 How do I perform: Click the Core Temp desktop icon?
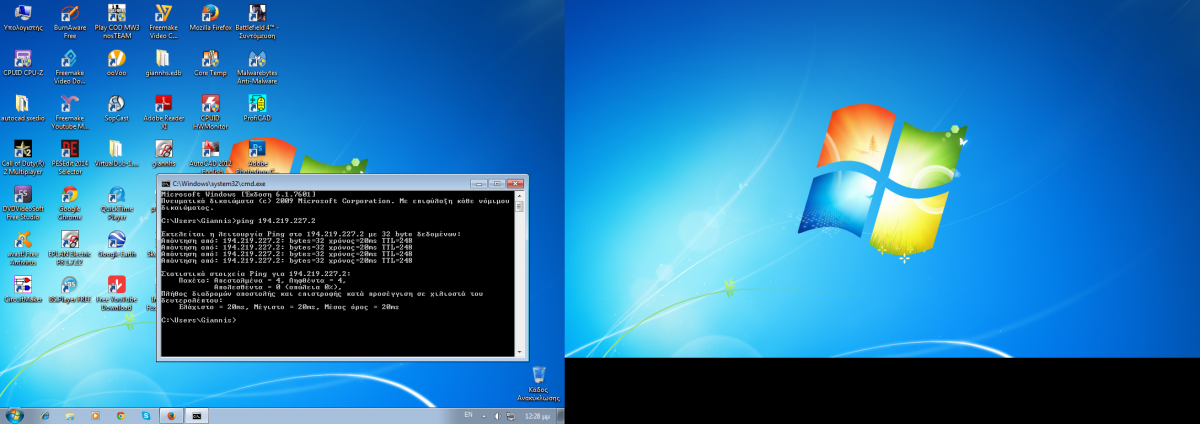point(210,59)
